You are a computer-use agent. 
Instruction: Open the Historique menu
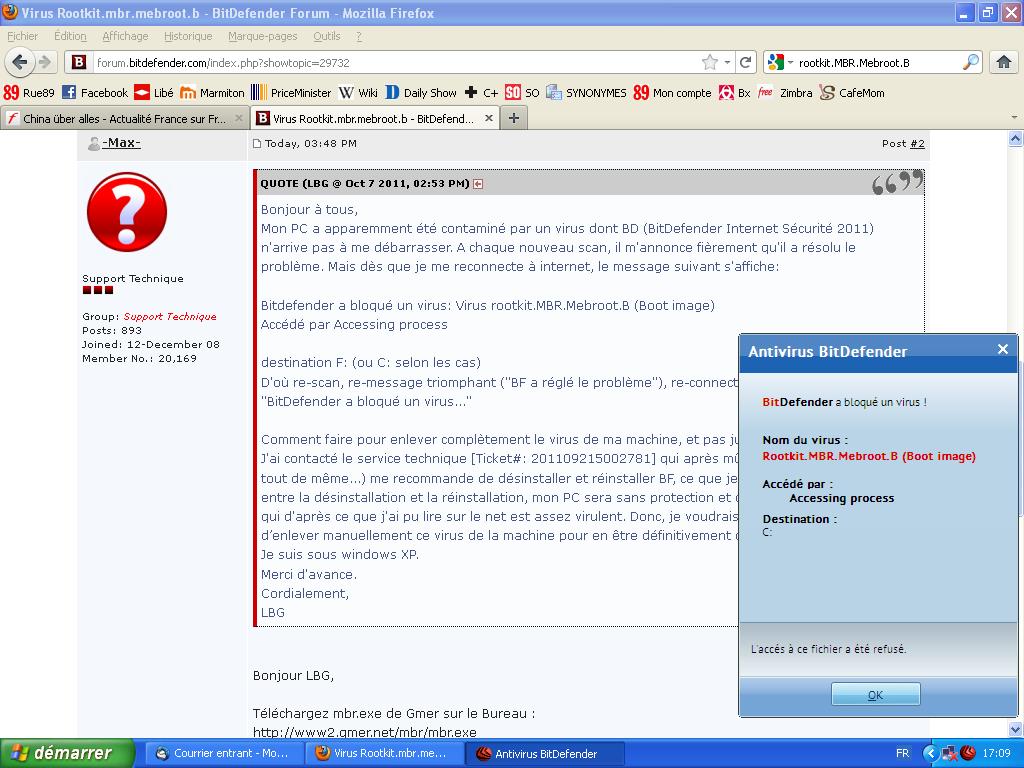tap(187, 36)
